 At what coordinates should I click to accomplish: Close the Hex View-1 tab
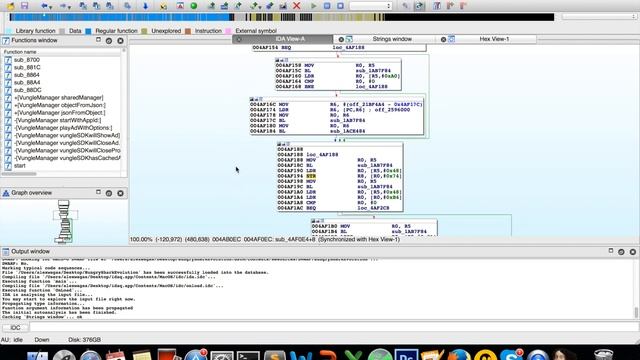tap(443, 40)
